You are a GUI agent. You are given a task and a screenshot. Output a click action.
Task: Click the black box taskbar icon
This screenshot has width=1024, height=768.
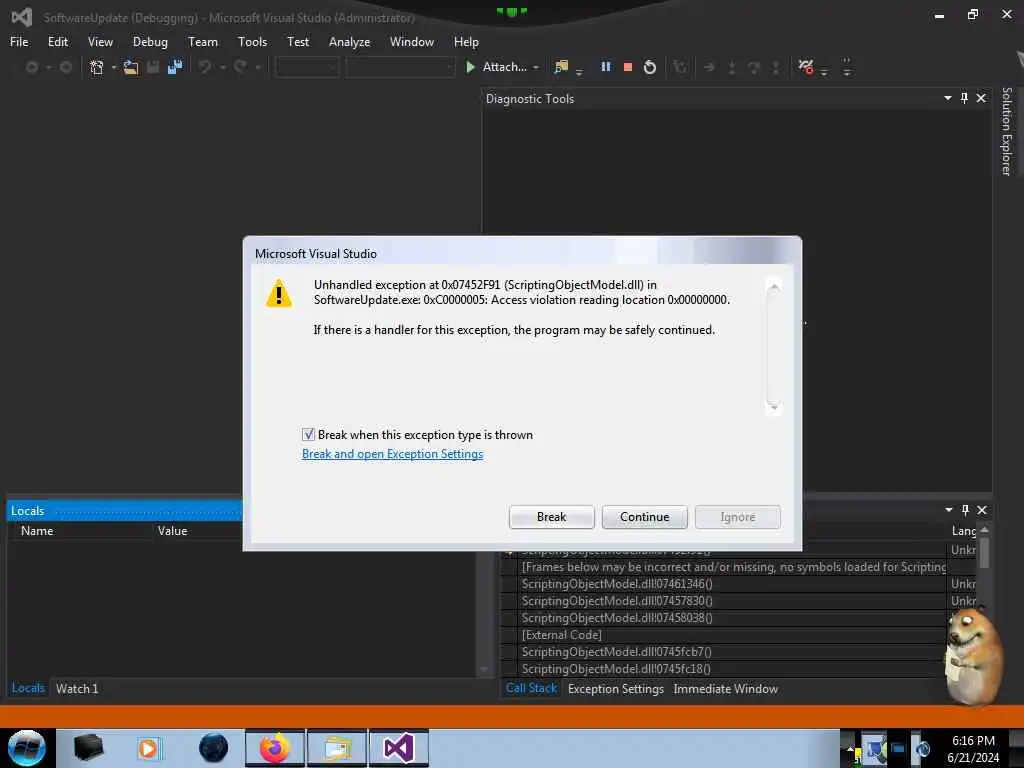coord(88,748)
